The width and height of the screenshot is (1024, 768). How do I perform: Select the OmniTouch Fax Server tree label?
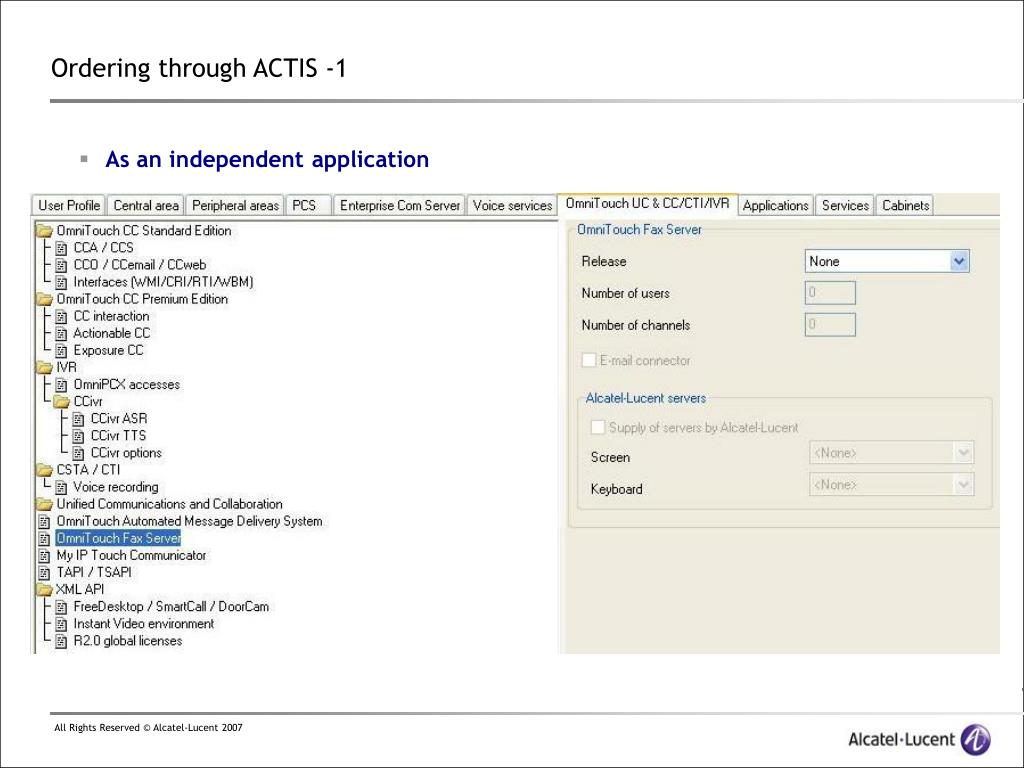pyautogui.click(x=118, y=538)
